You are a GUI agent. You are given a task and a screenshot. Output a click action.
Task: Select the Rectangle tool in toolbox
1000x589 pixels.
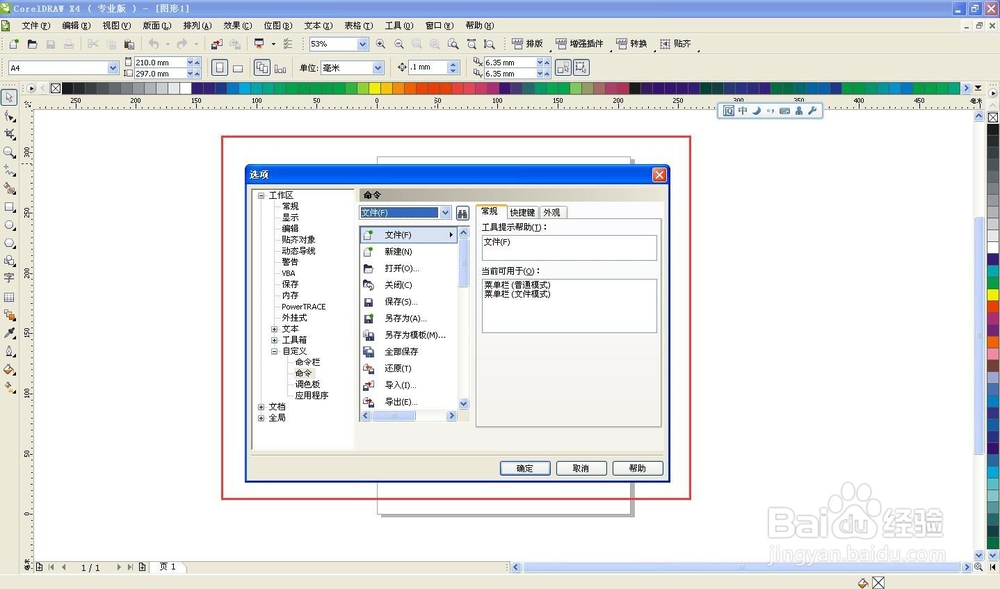9,207
